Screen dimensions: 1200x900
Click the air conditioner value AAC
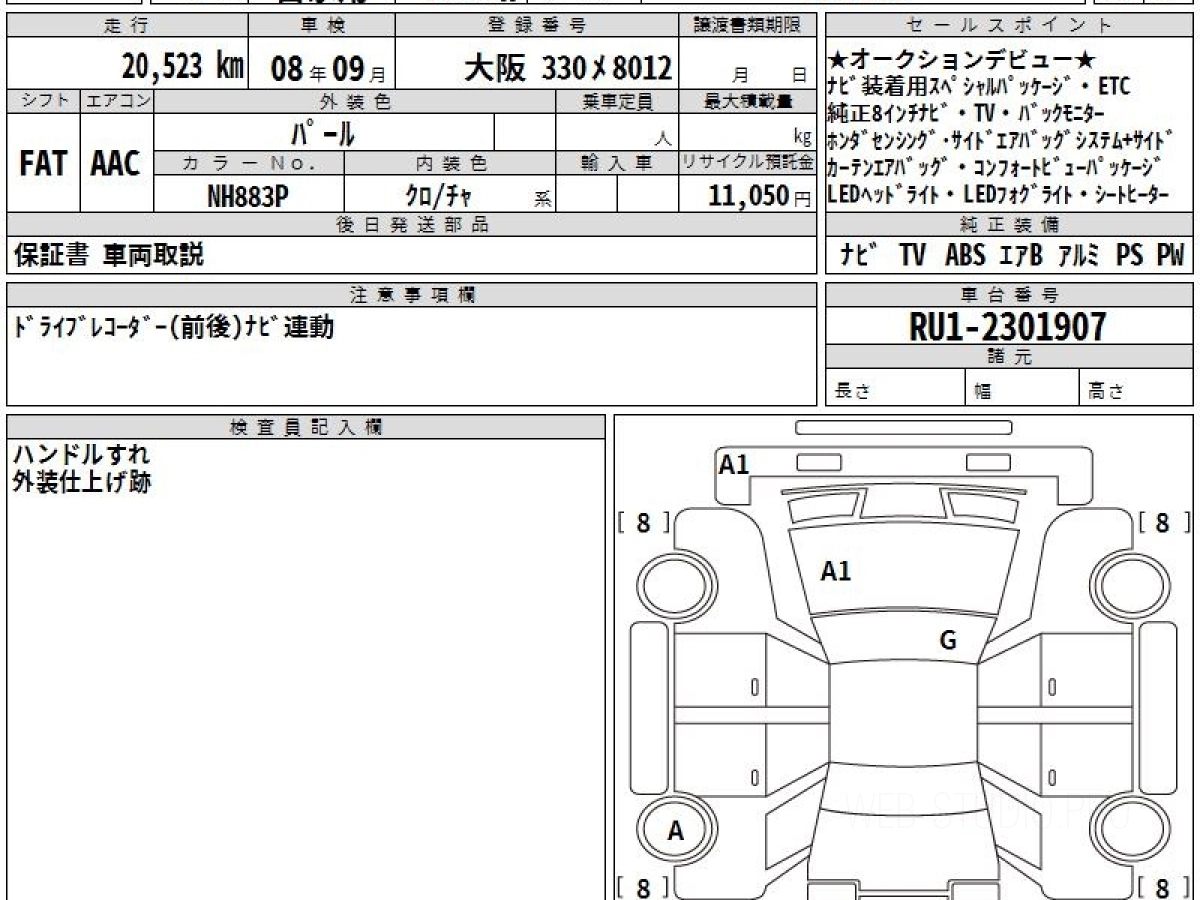[x=116, y=165]
